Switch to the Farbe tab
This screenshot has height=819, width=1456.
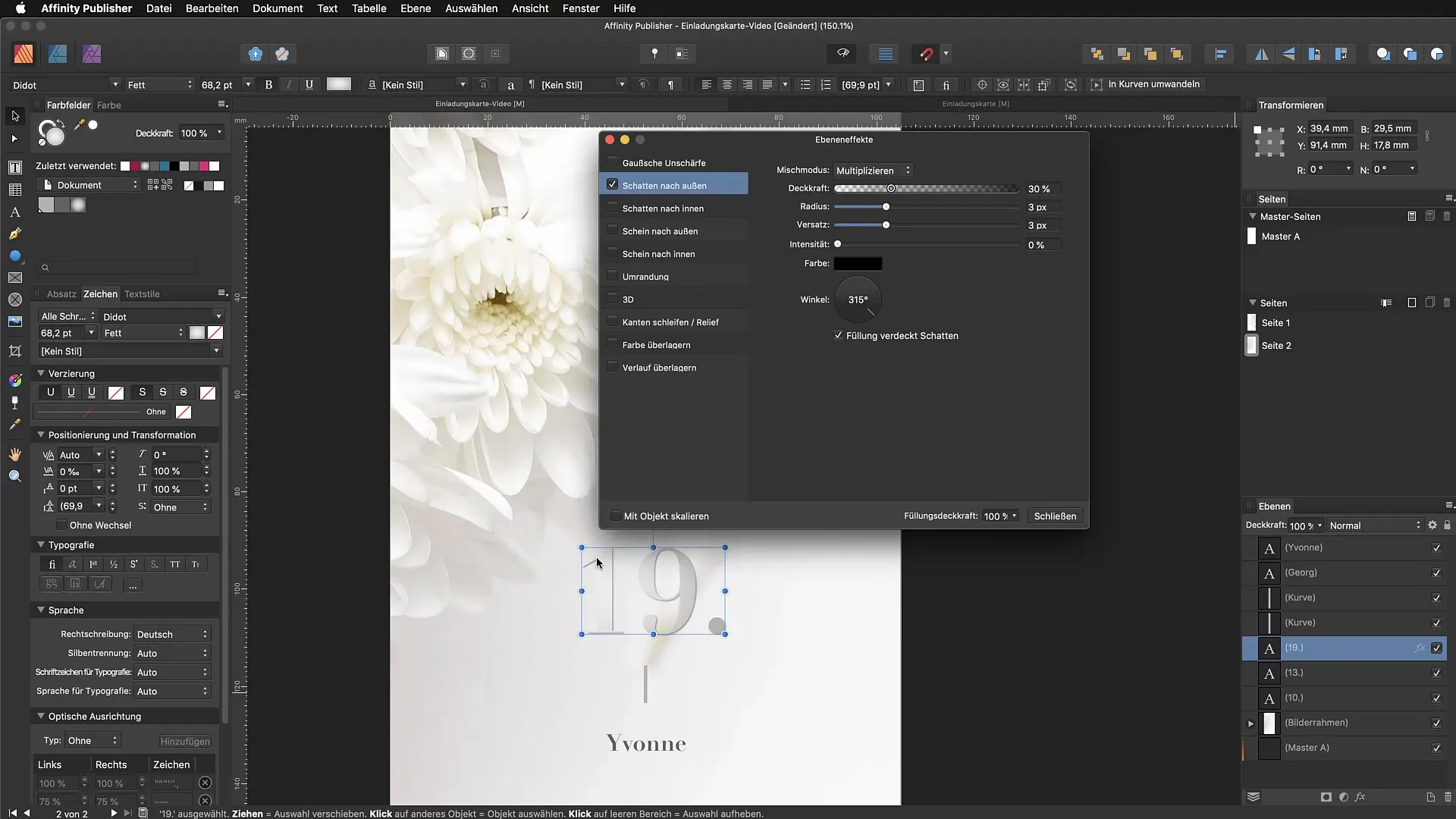[109, 105]
